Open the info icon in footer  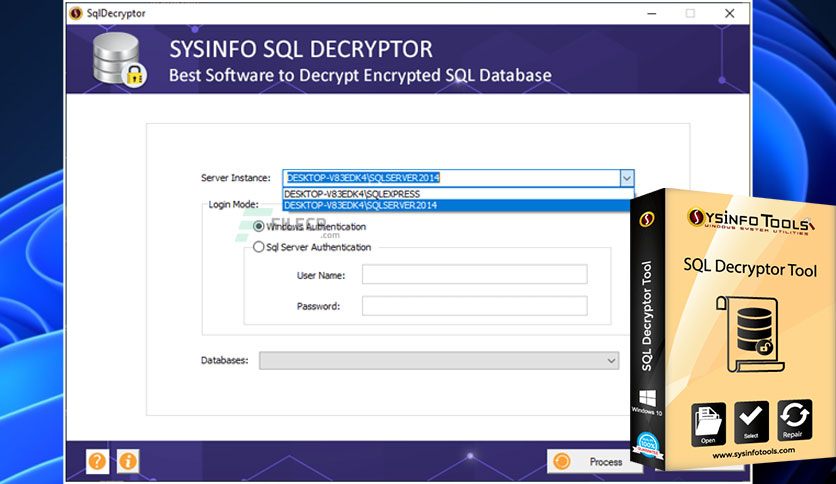(128, 461)
